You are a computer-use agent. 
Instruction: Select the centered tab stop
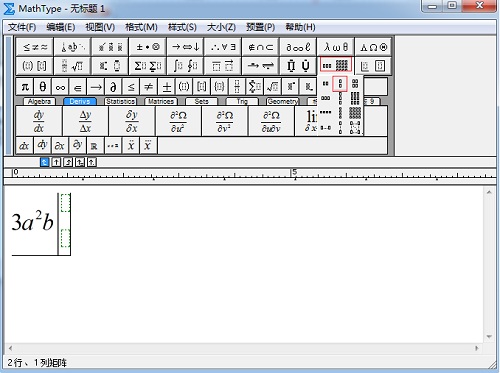[x=56, y=162]
